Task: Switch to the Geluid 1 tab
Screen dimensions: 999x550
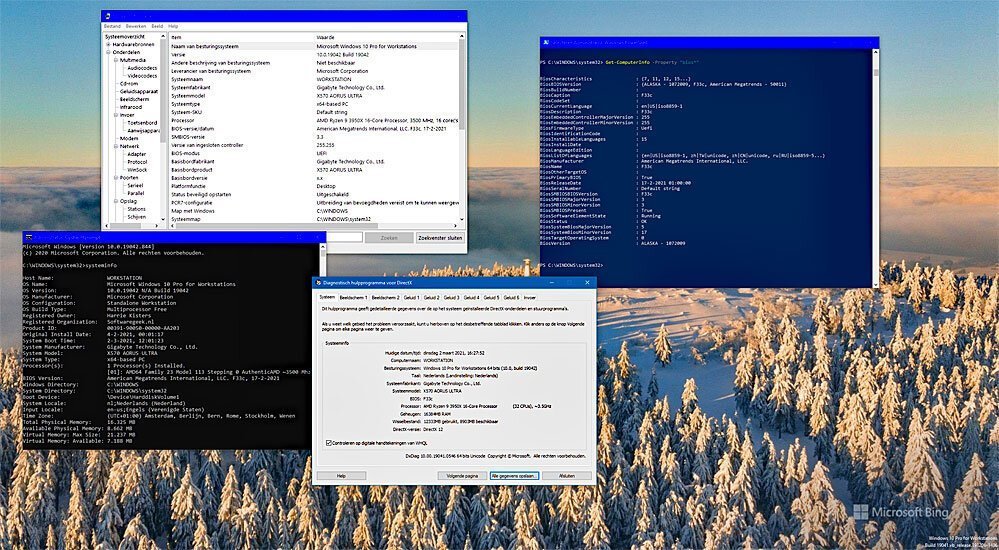Action: pos(412,297)
